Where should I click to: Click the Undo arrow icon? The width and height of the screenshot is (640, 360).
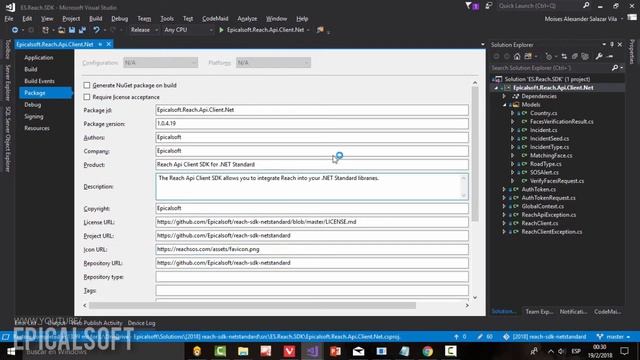(x=96, y=30)
